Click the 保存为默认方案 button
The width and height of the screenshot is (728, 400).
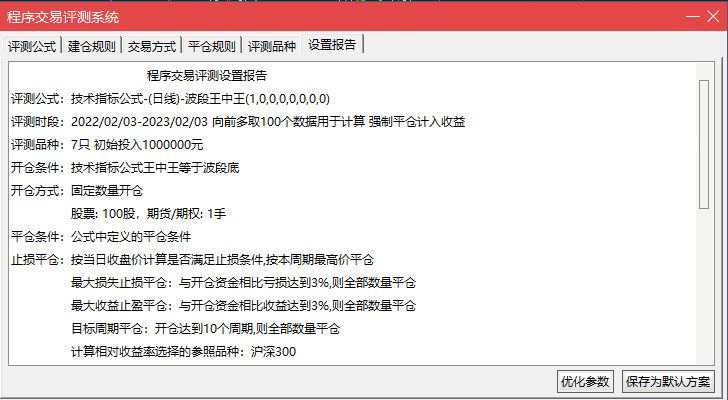tap(668, 382)
